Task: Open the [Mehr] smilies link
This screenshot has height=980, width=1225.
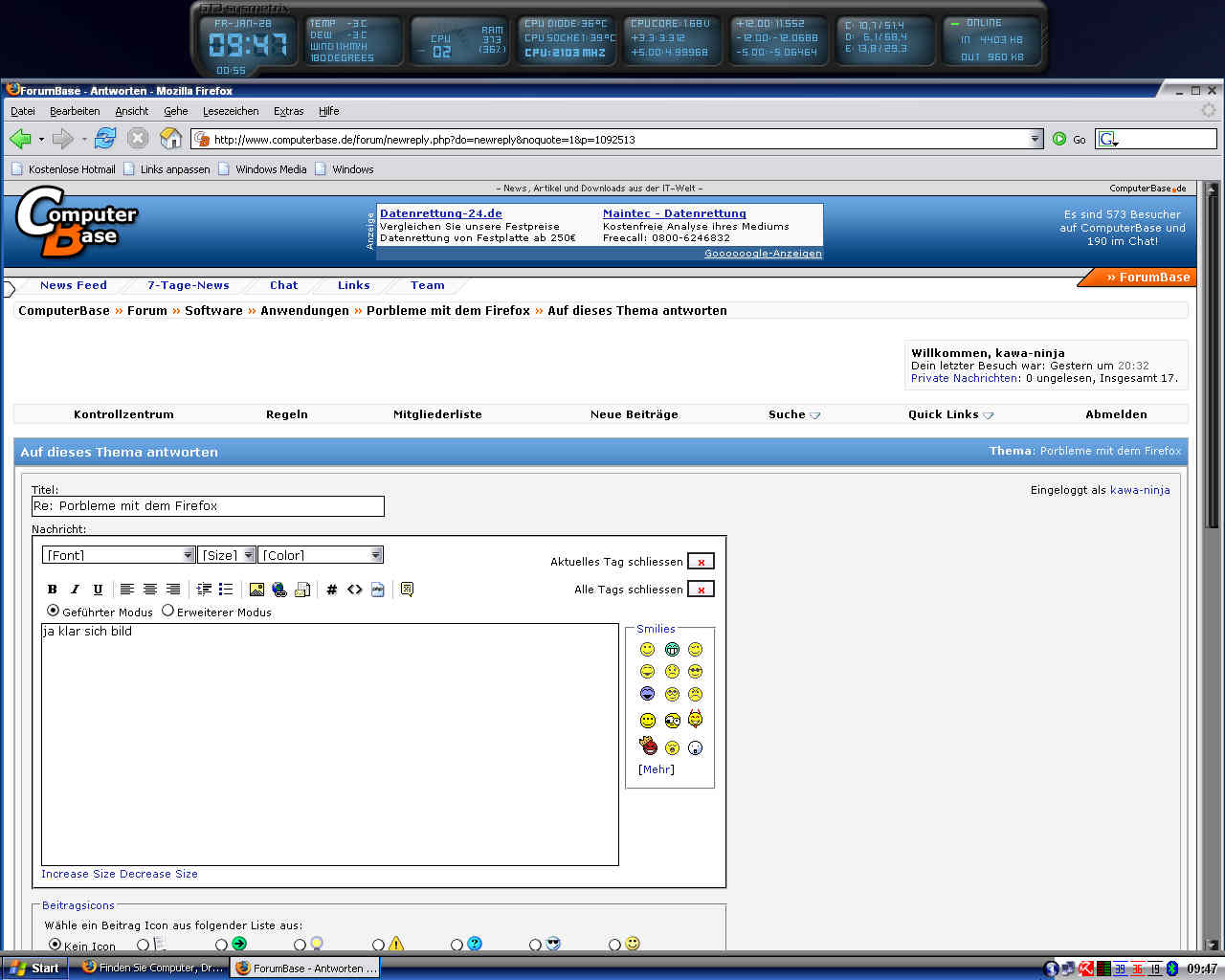Action: pyautogui.click(x=657, y=769)
